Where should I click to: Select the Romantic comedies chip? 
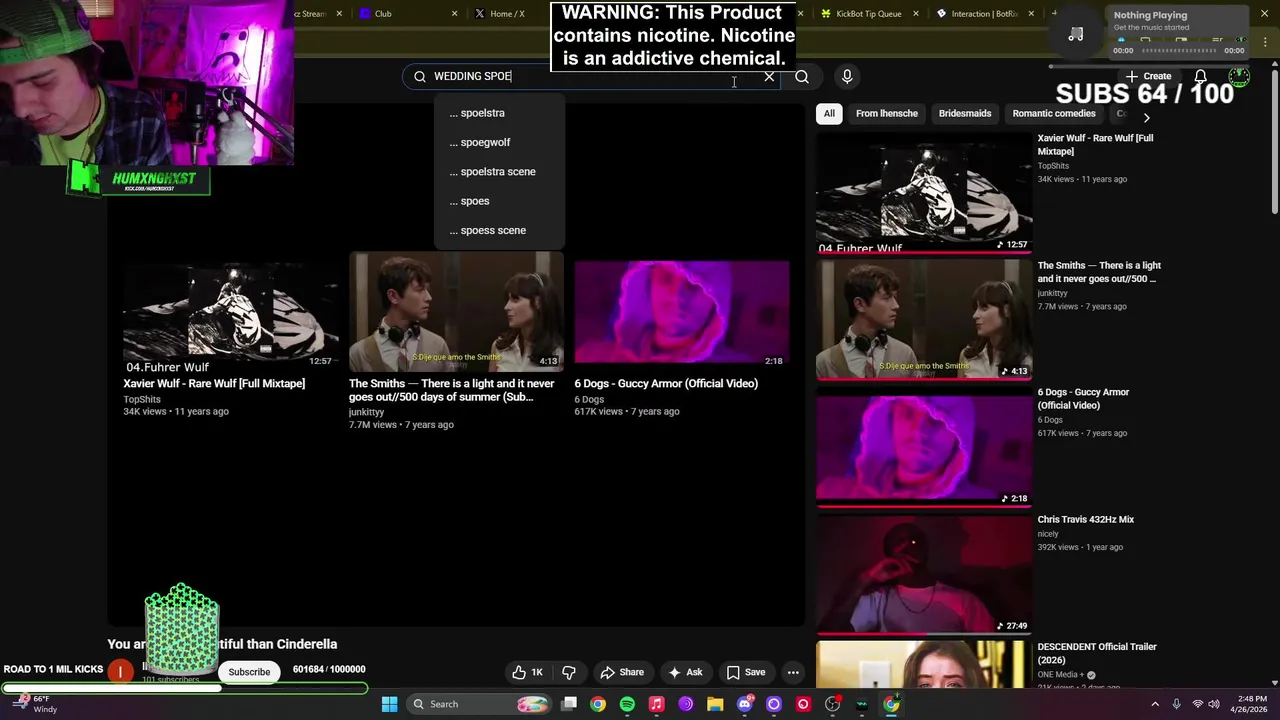(x=1054, y=114)
